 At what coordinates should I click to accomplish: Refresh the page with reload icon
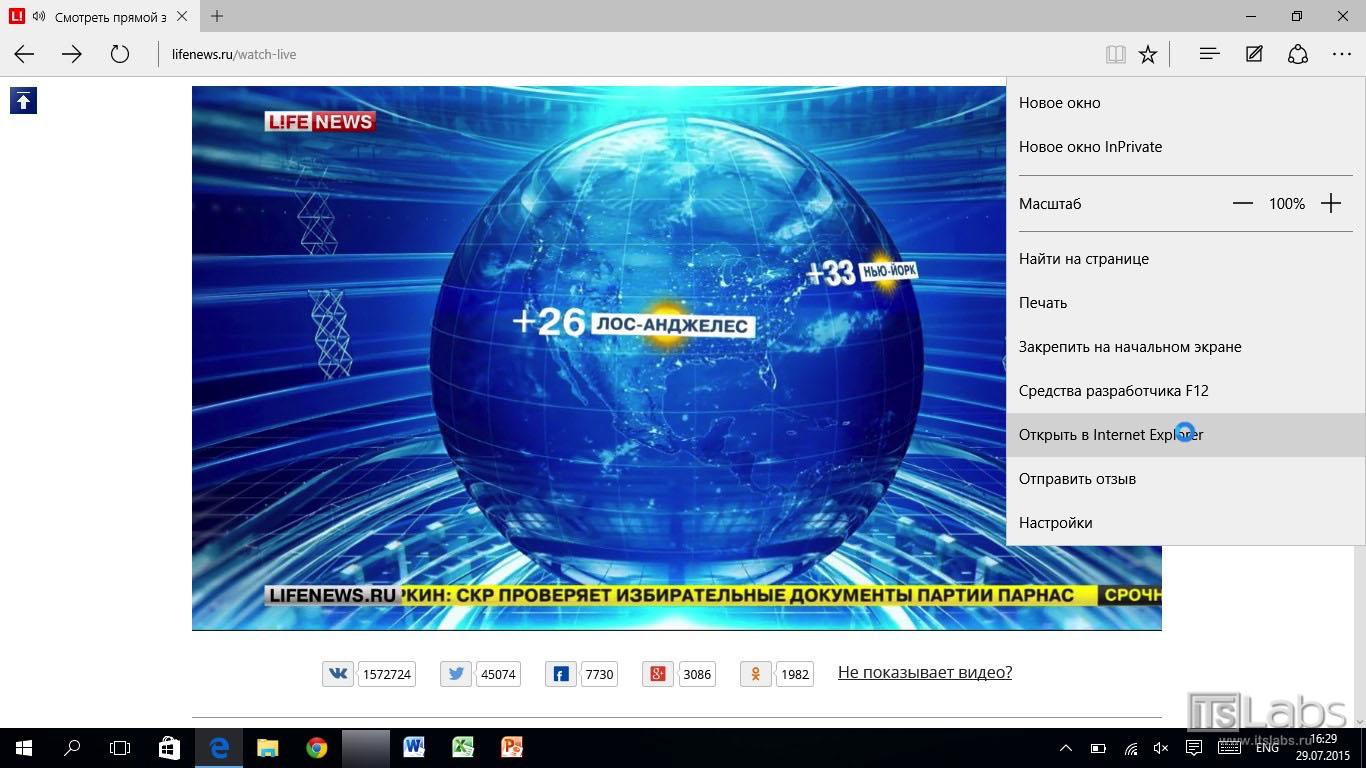pos(120,54)
